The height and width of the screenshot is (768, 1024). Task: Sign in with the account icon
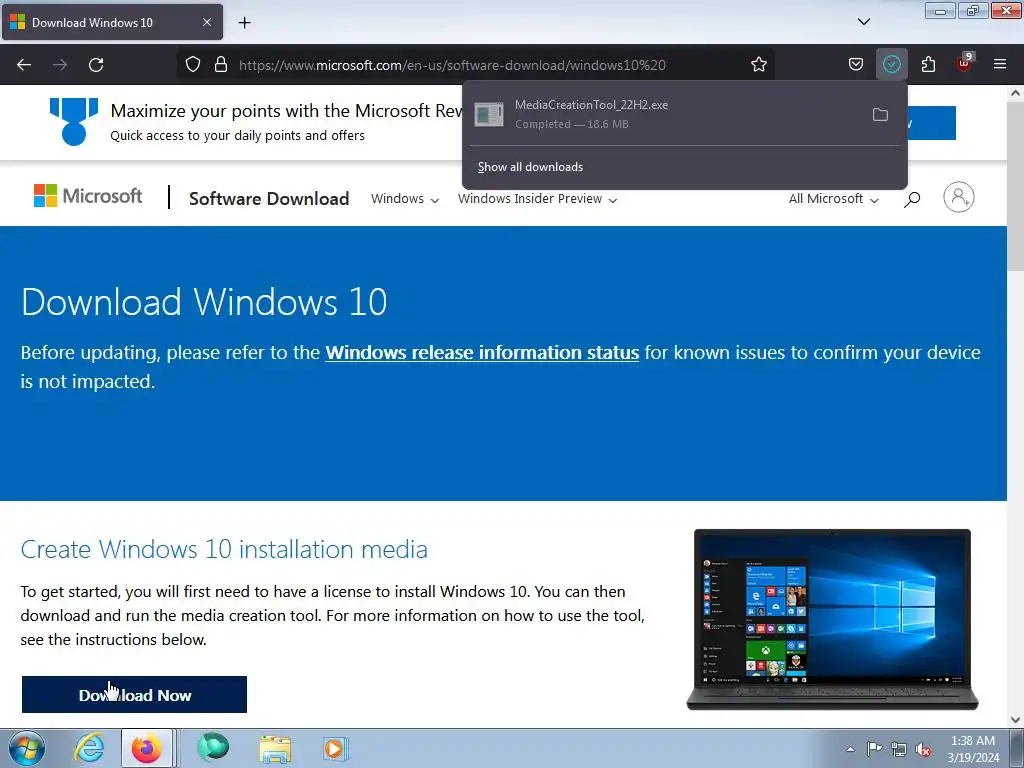[959, 197]
